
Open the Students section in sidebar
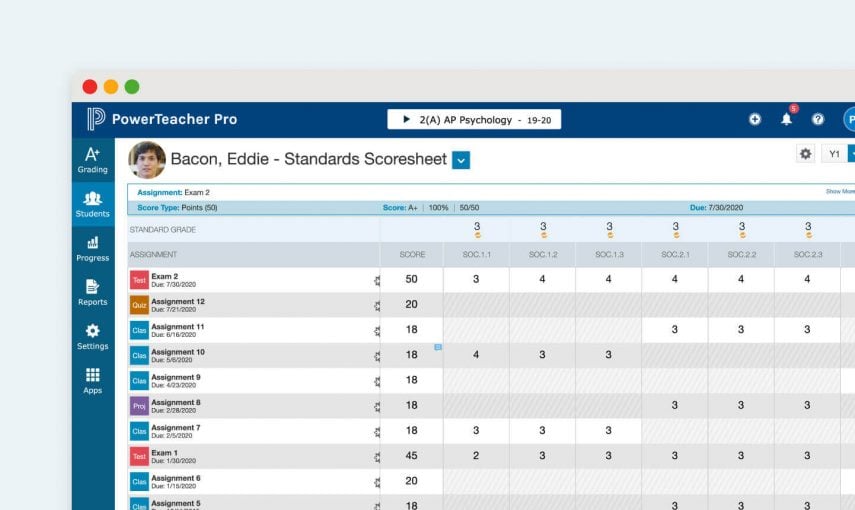93,204
